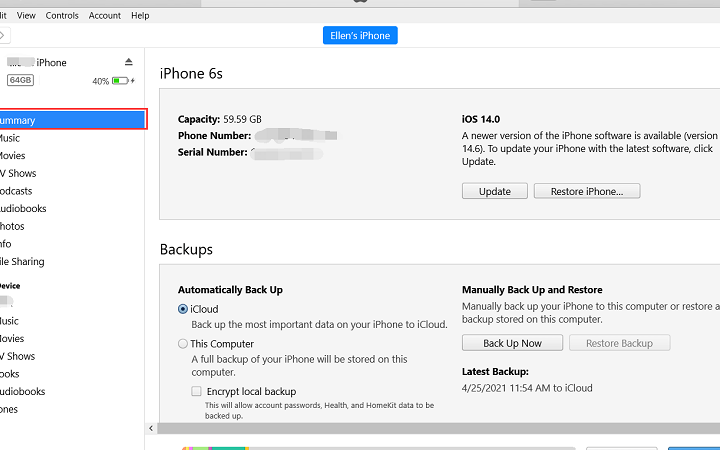Open Audiobooks under On My Device section
This screenshot has height=450, width=720.
click(22, 392)
